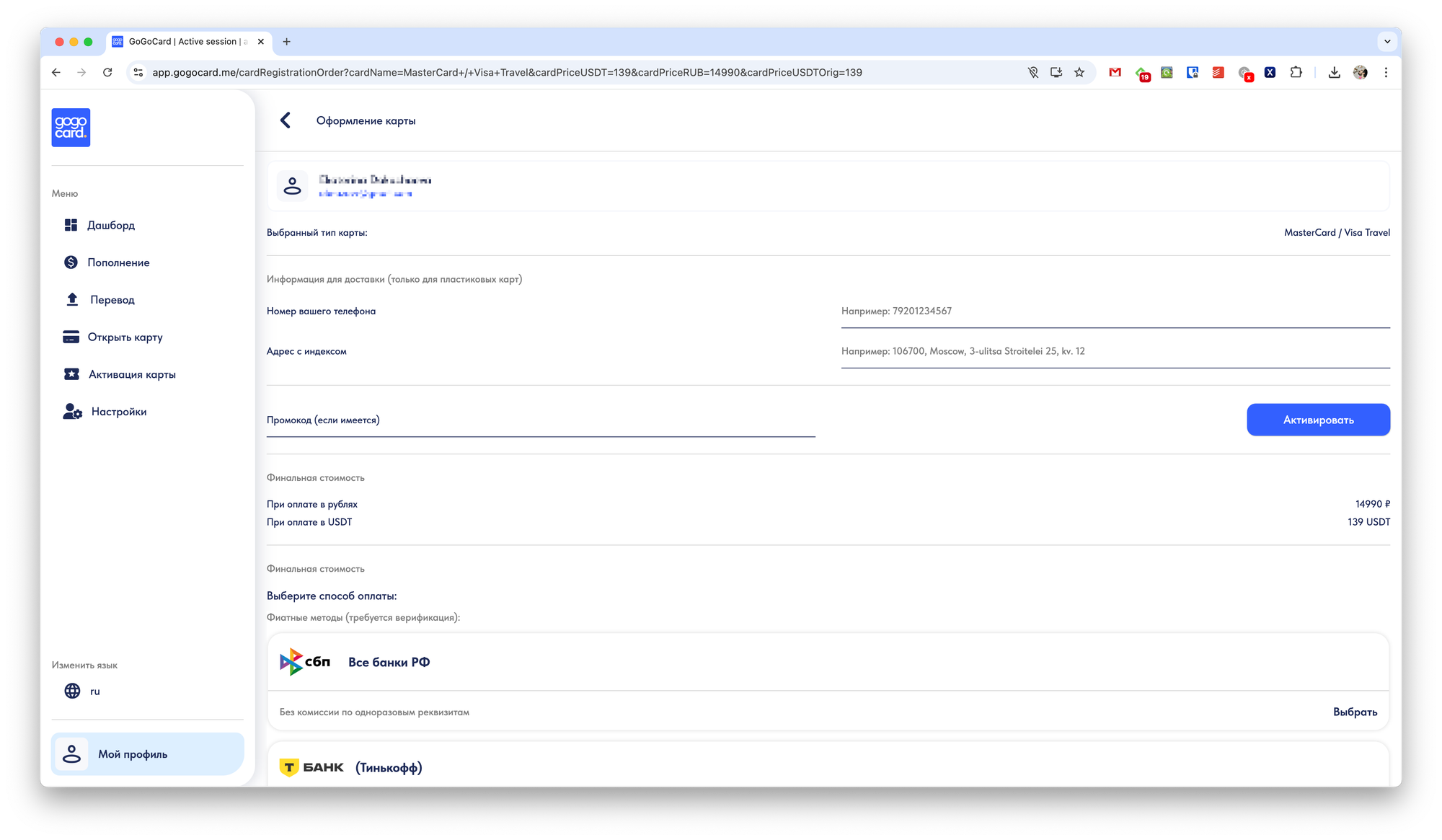1442x840 pixels.
Task: Open the Дашборд menu item
Action: point(111,225)
